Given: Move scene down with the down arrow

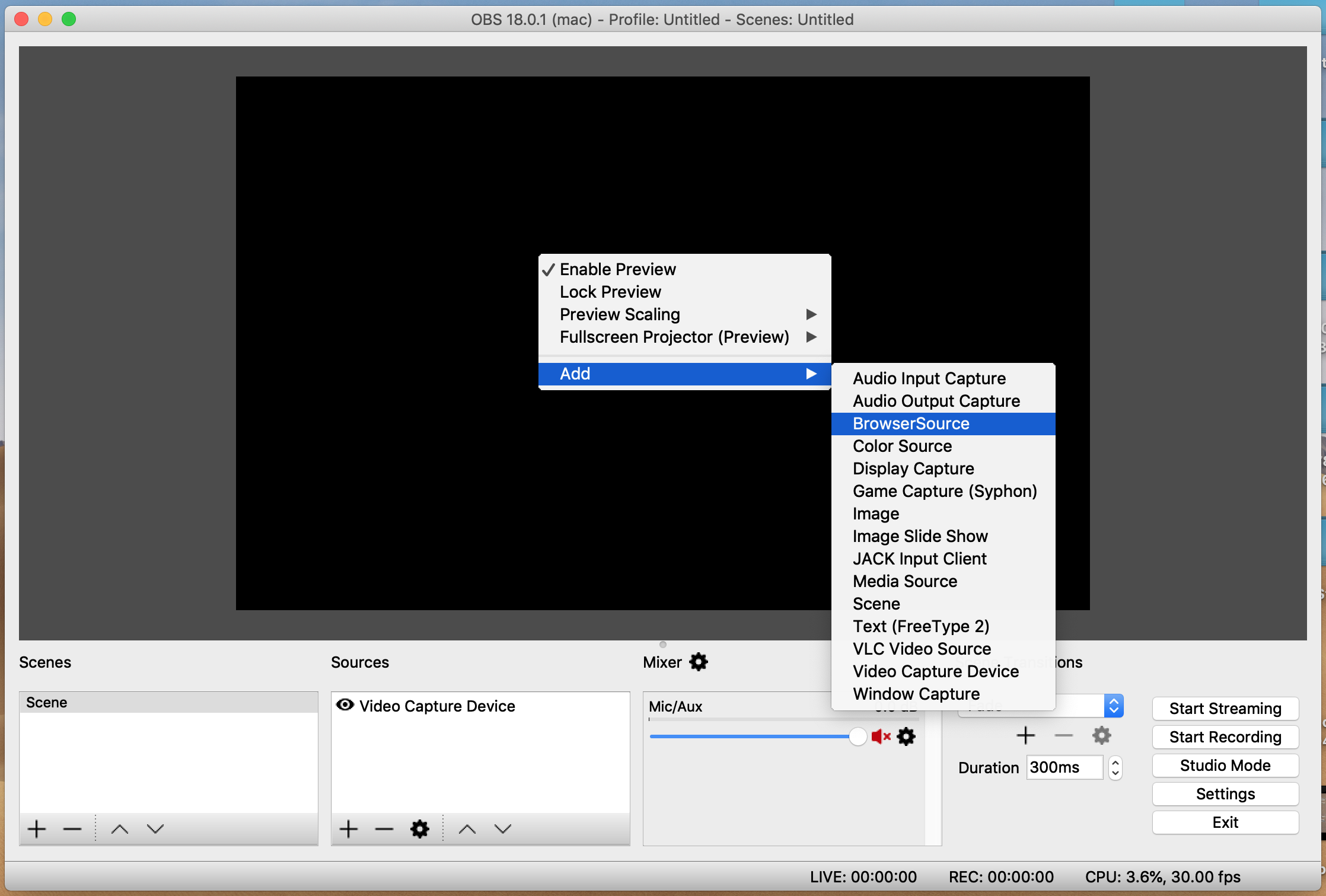Looking at the screenshot, I should click(155, 829).
